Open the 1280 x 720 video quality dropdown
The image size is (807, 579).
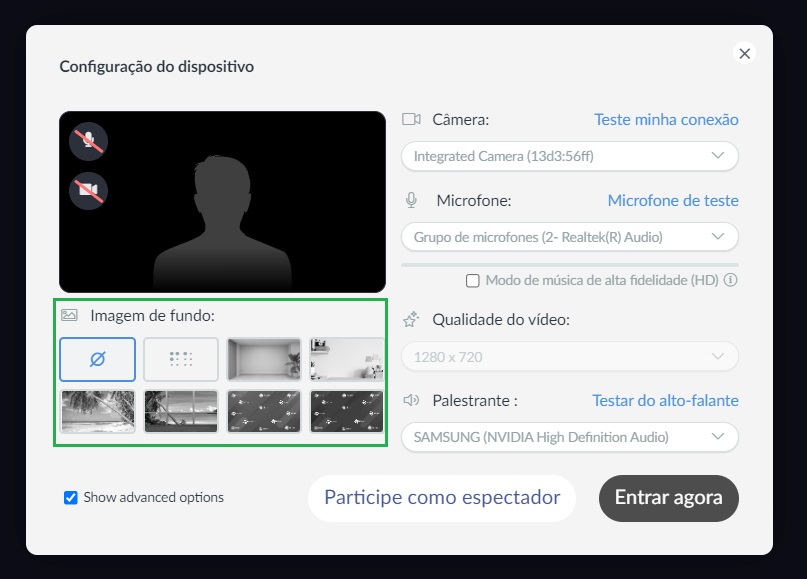coord(570,357)
